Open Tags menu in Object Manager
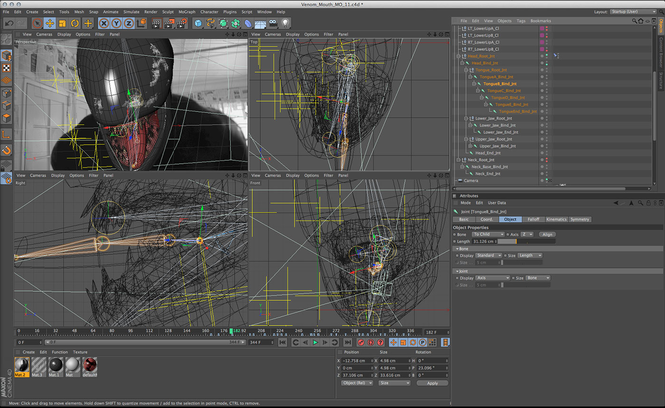Viewport: 665px width, 408px height. click(521, 20)
